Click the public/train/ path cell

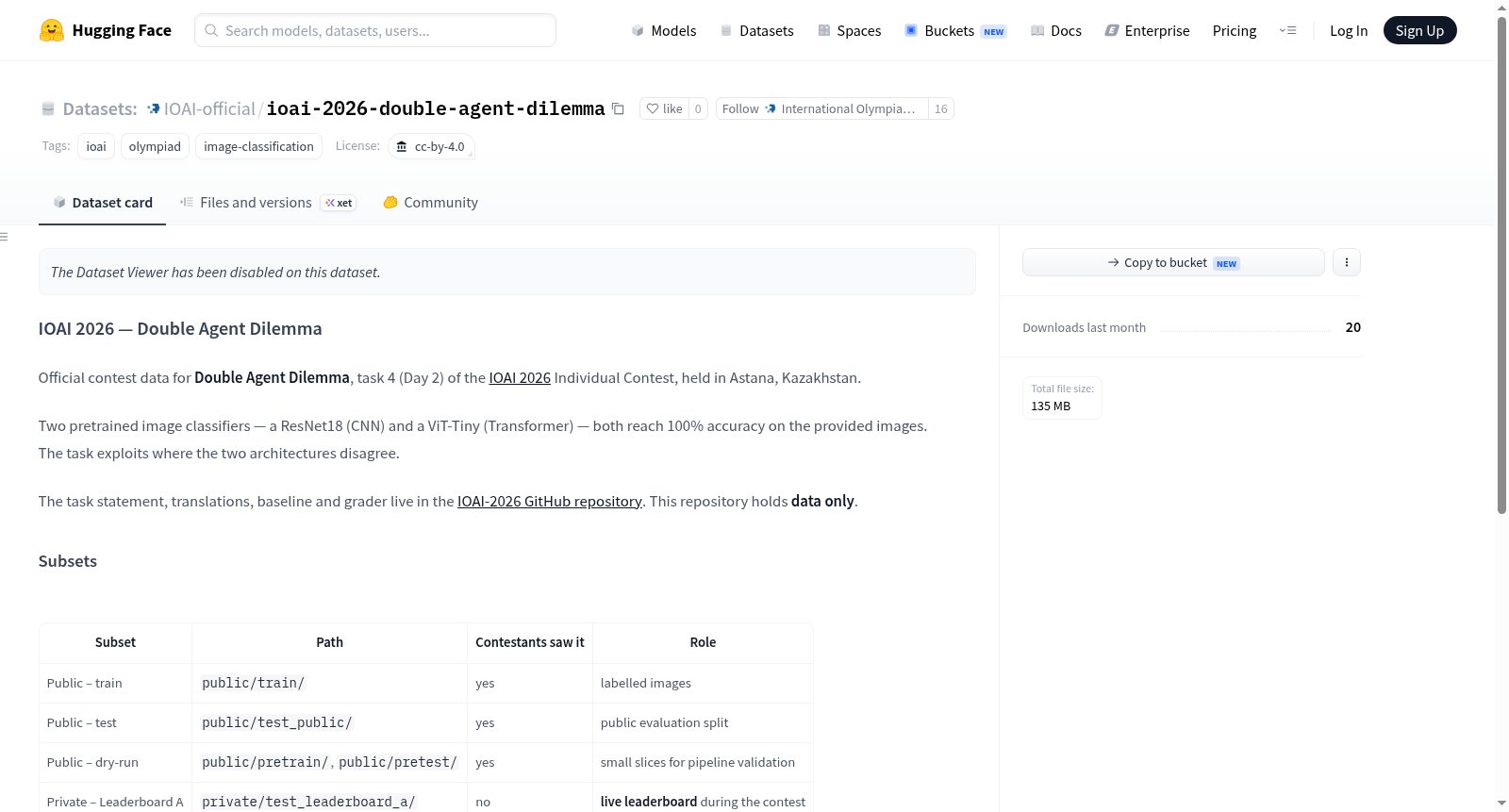[x=329, y=683]
